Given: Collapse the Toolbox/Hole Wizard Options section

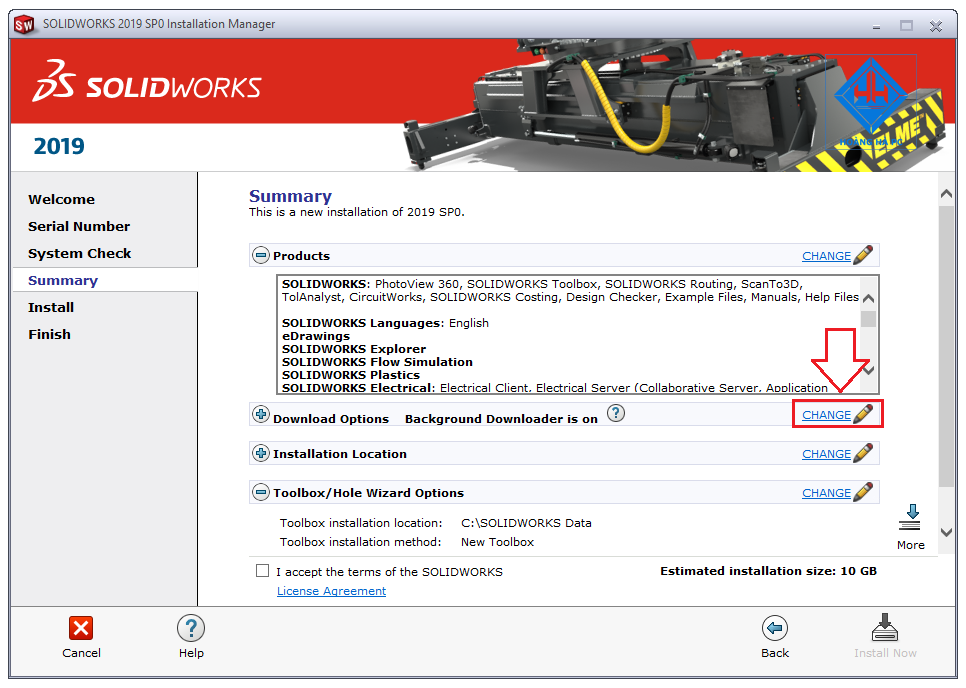Looking at the screenshot, I should click(259, 492).
